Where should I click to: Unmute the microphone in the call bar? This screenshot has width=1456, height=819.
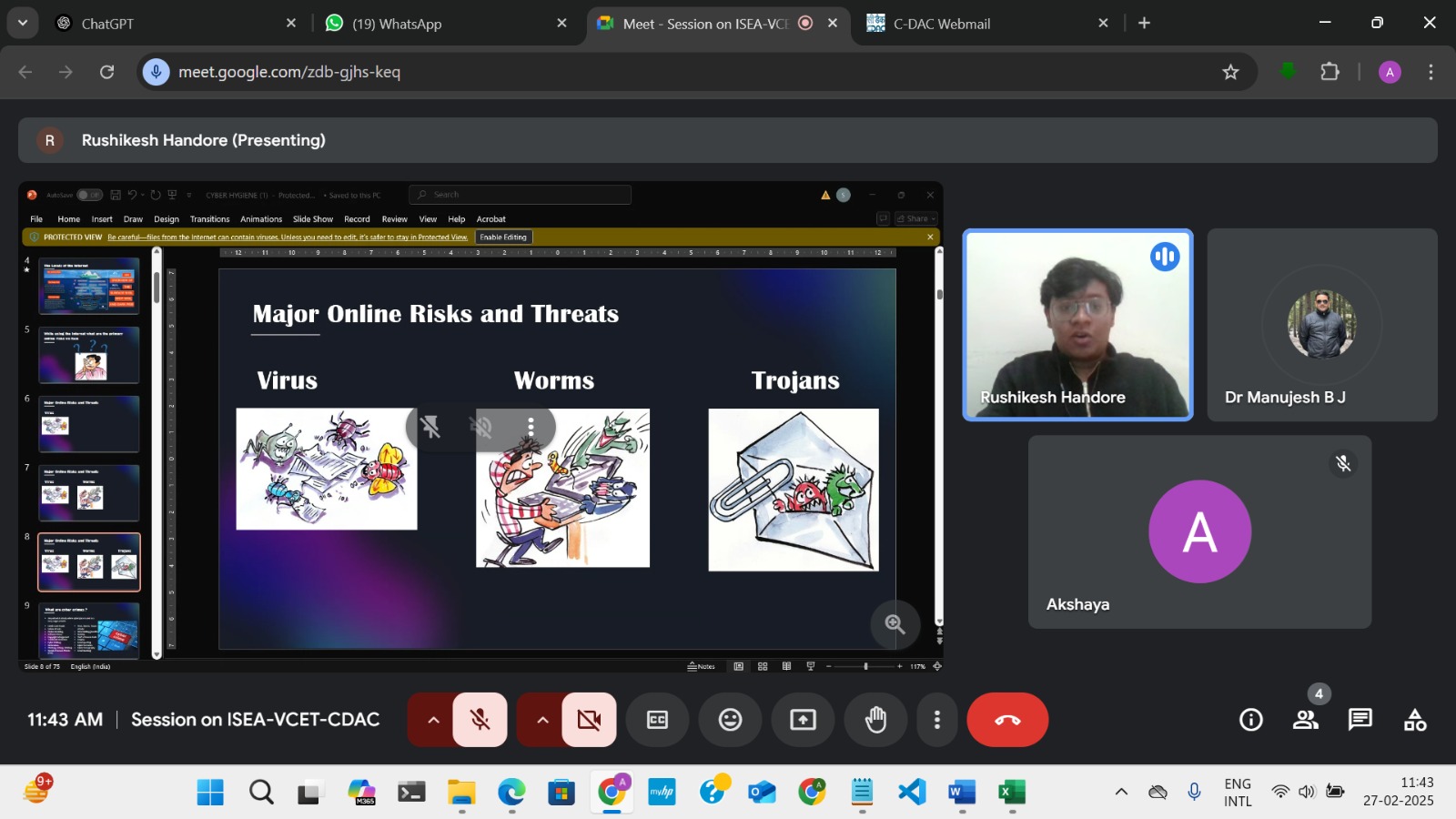(480, 720)
